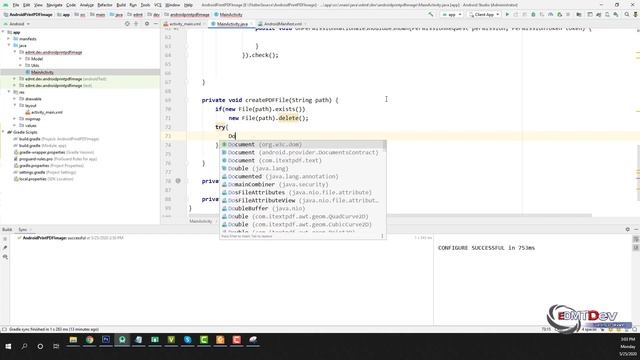
Task: Expand the Model package
Action: (21, 59)
